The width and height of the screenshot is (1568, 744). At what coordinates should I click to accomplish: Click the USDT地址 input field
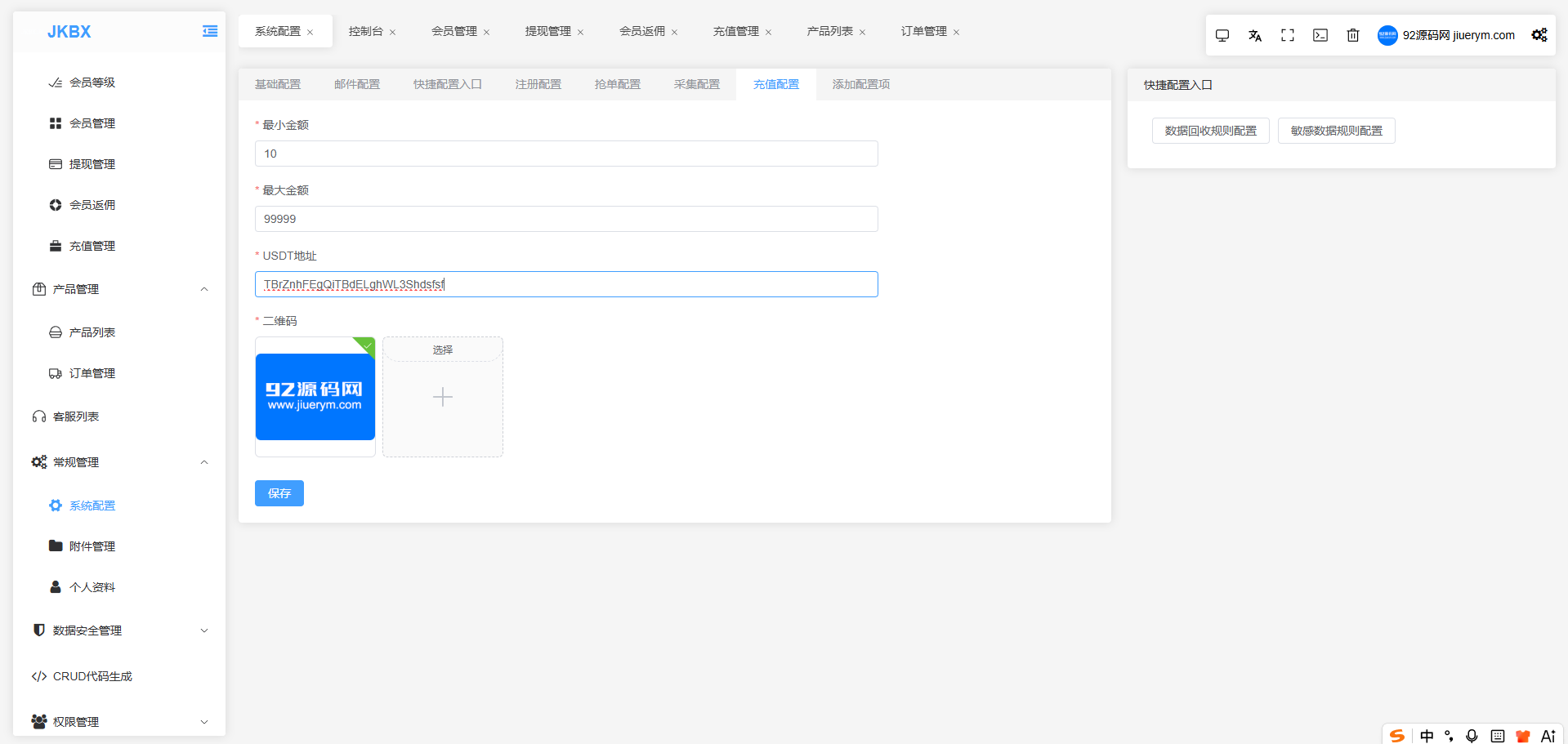point(566,284)
